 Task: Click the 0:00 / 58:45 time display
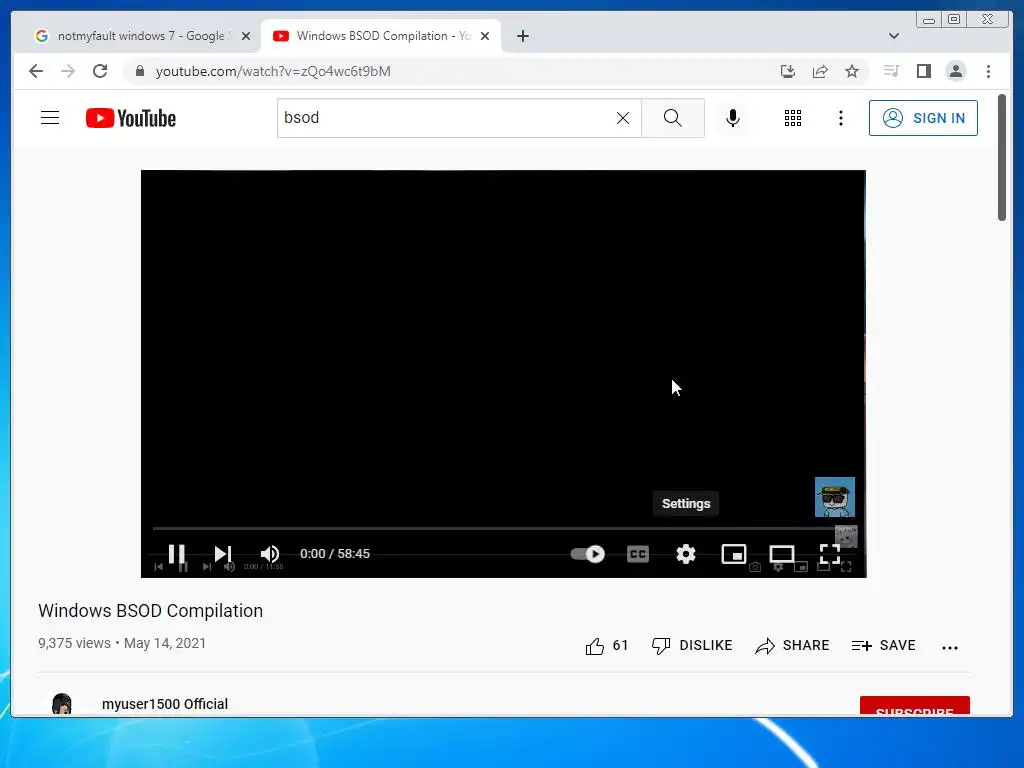[335, 554]
